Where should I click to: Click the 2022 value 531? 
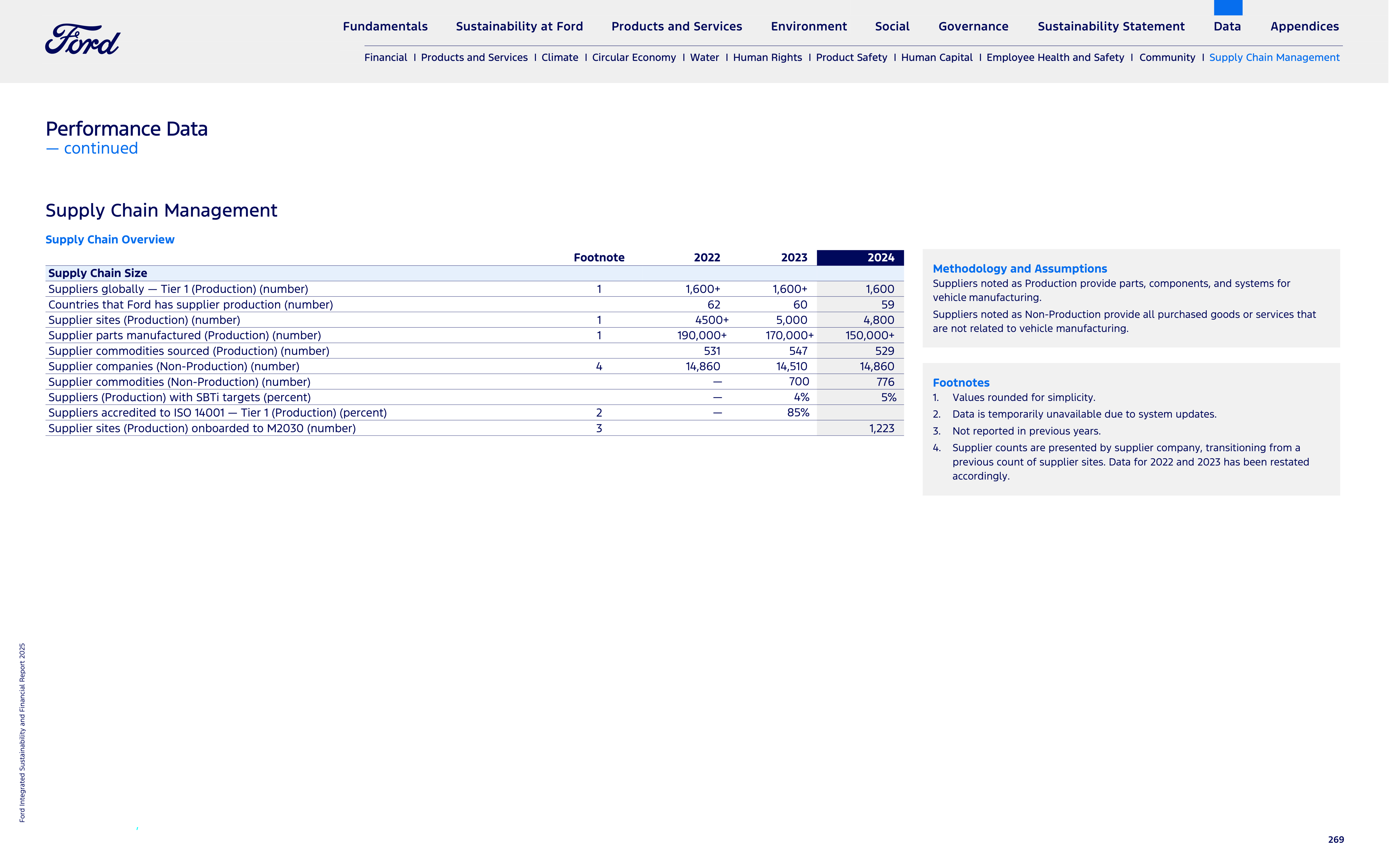[712, 351]
